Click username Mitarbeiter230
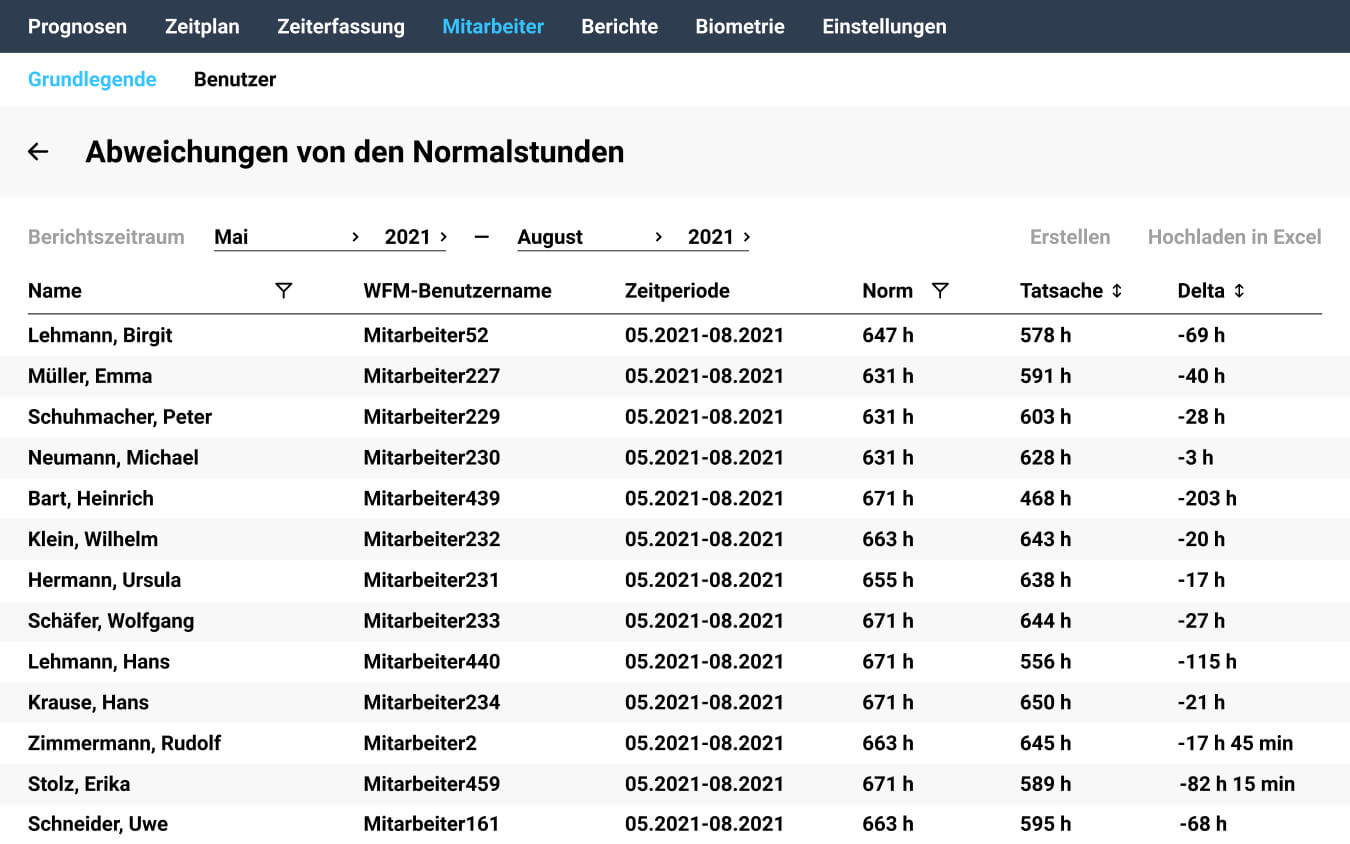The height and width of the screenshot is (844, 1350). pyautogui.click(x=432, y=458)
